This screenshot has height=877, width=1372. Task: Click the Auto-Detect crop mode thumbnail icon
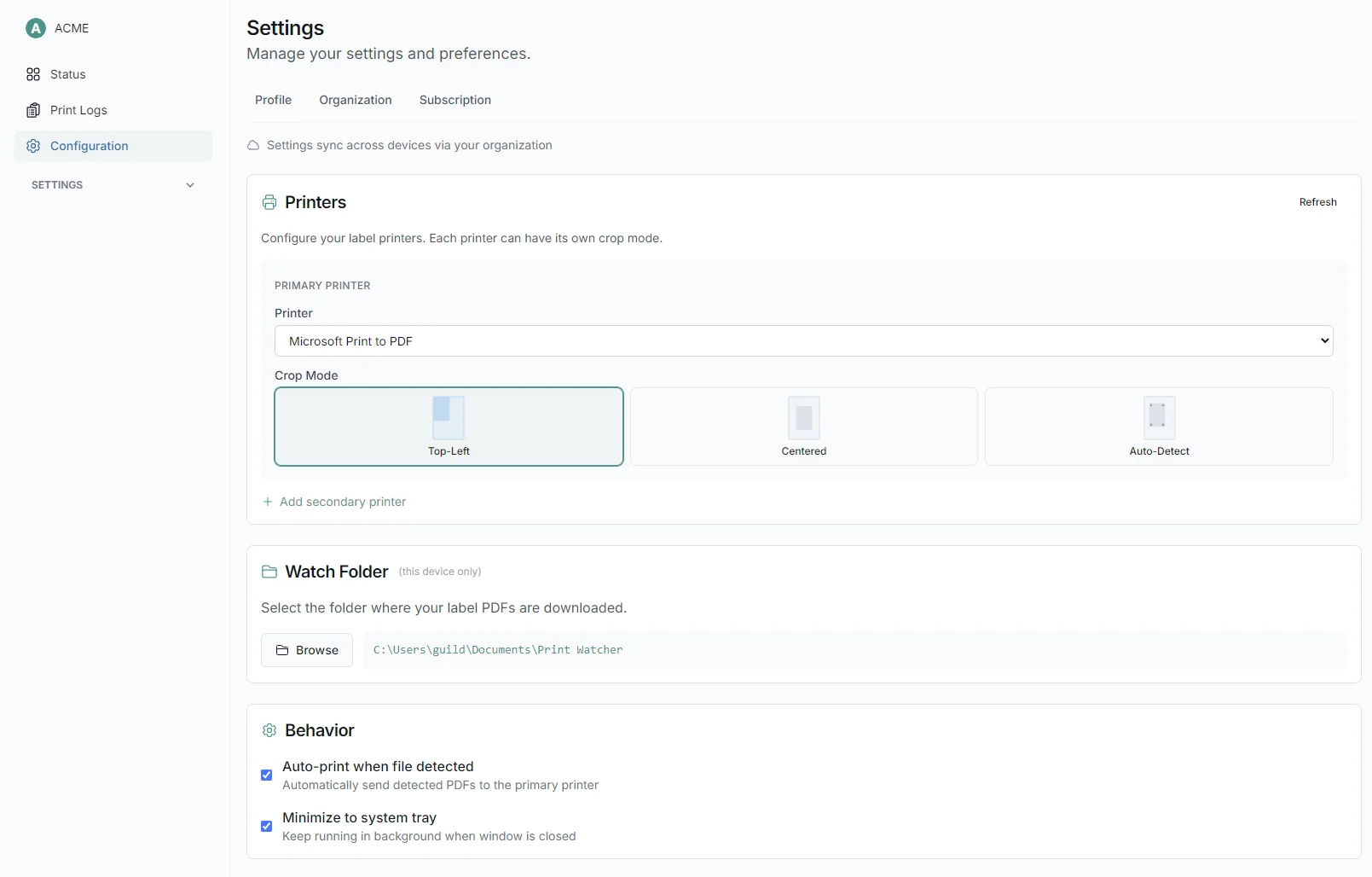(1159, 417)
